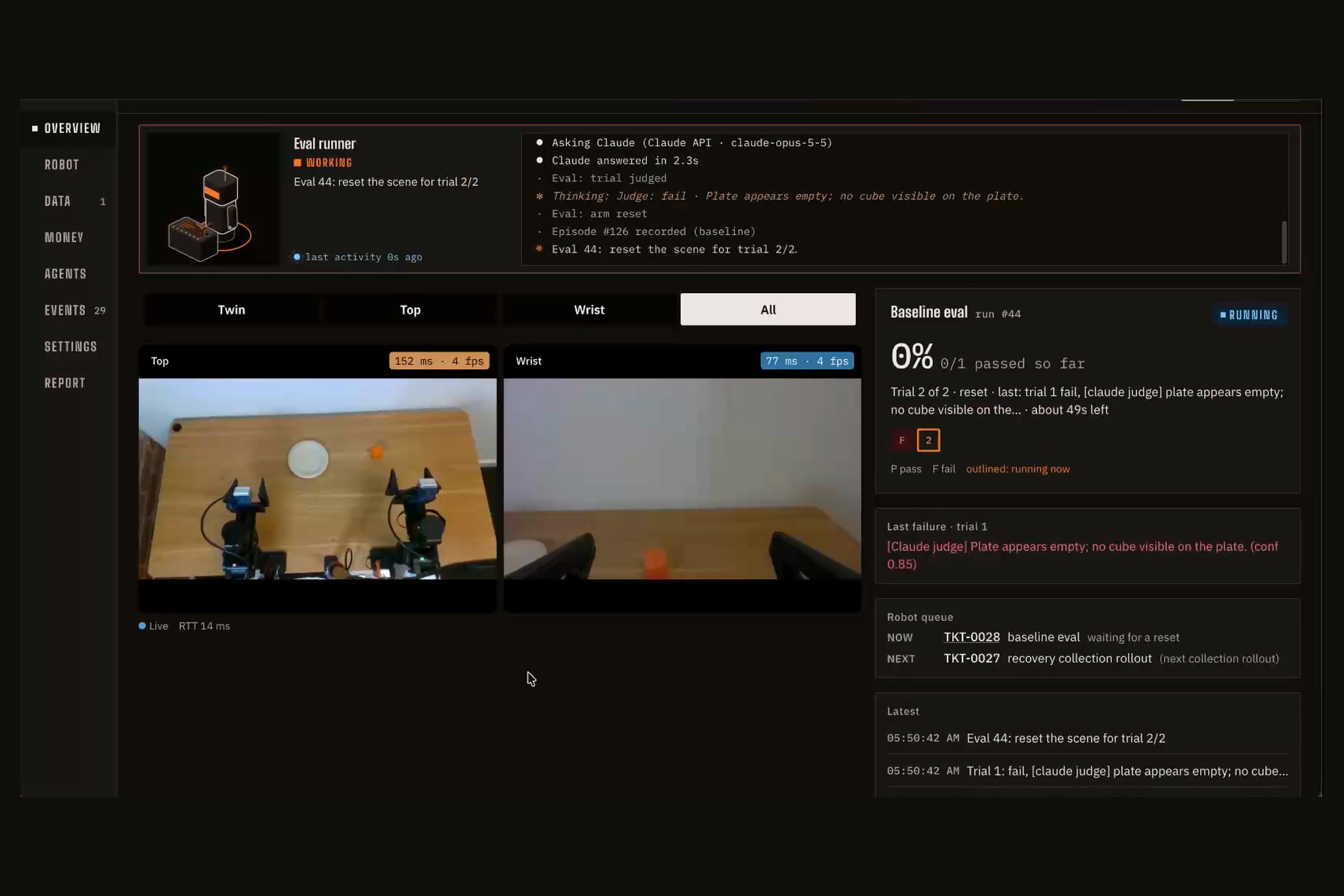The image size is (1344, 896).
Task: Switch camera view to Wrist tab
Action: pyautogui.click(x=589, y=310)
